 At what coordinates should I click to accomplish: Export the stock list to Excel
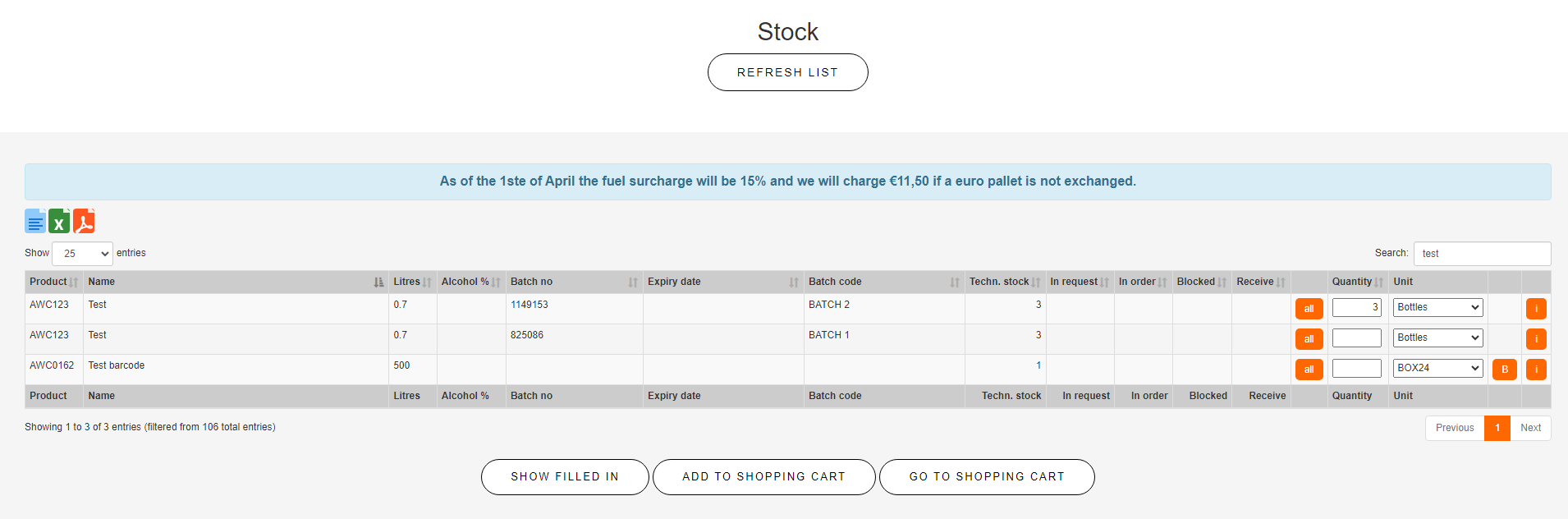[x=59, y=221]
